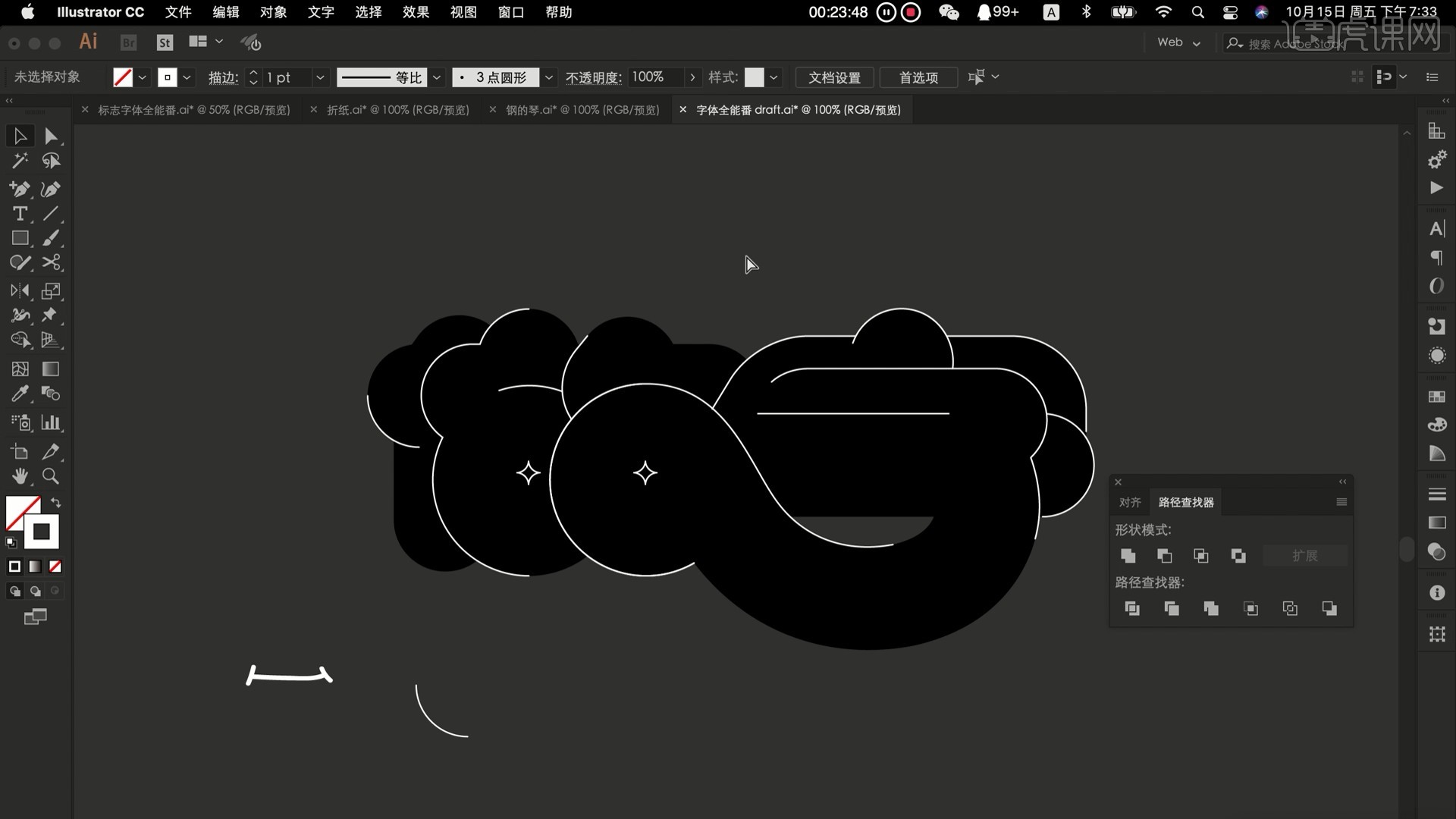Select the Zoom tool

[x=50, y=476]
